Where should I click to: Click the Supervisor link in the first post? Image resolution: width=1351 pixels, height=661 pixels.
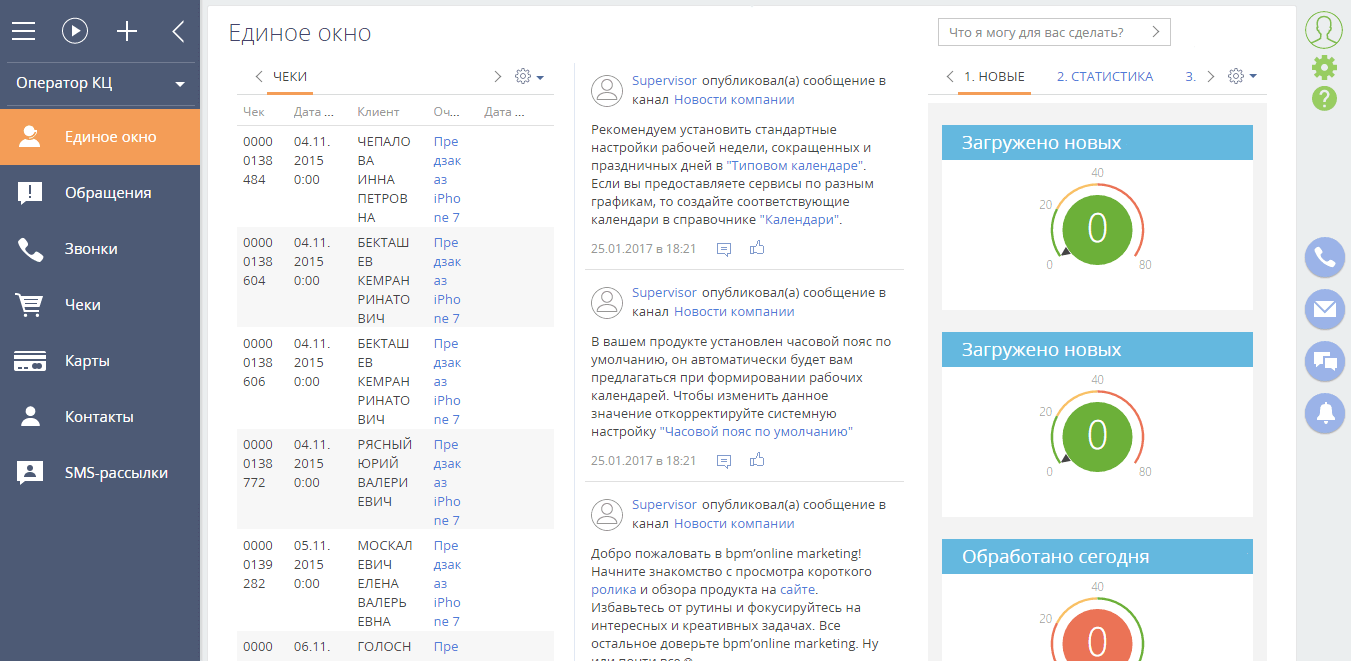[x=664, y=80]
